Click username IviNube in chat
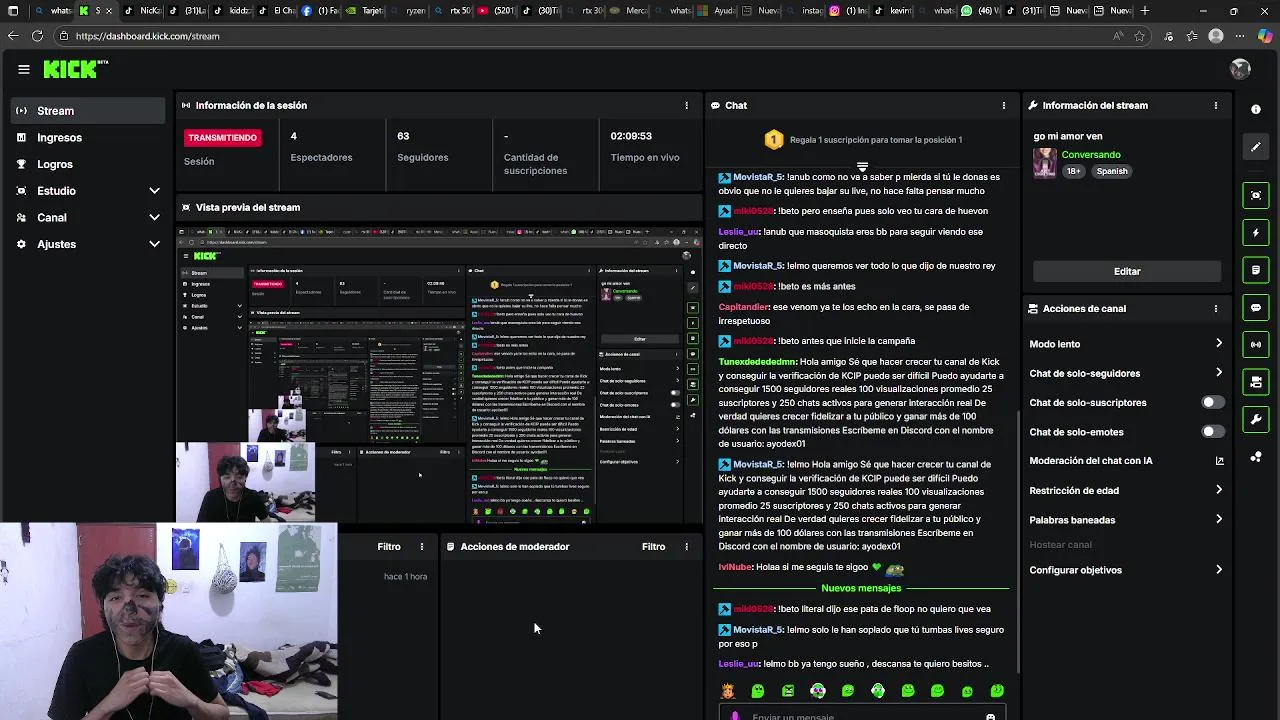1280x720 pixels. point(735,567)
